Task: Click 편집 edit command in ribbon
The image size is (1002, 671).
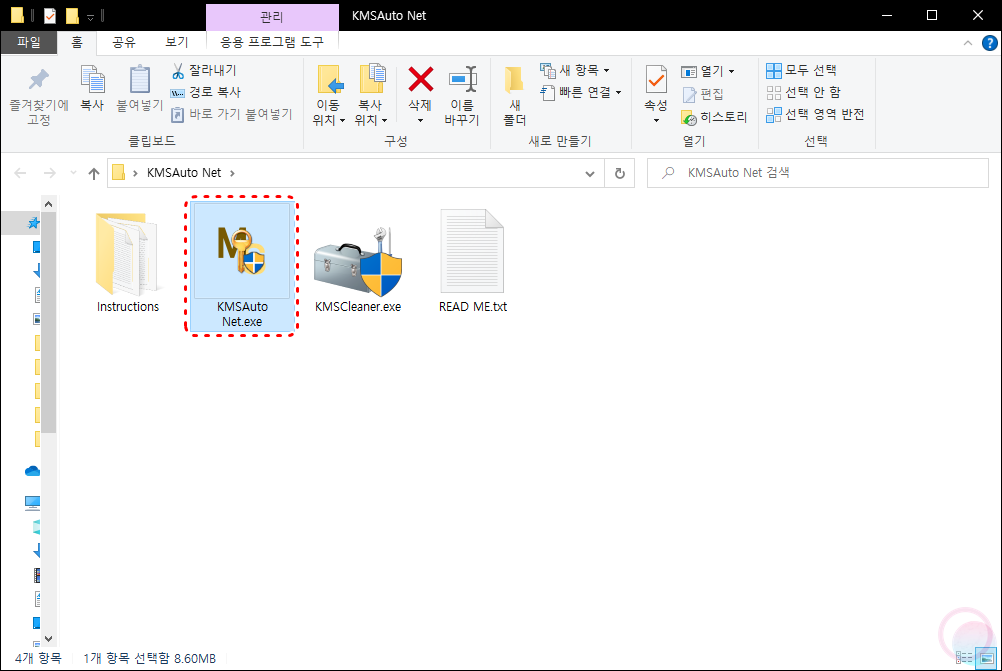Action: (703, 95)
